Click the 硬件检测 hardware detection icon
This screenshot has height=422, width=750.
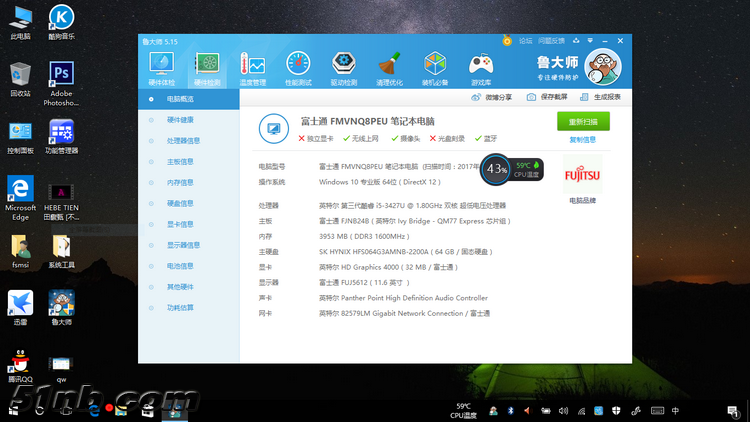coord(207,67)
